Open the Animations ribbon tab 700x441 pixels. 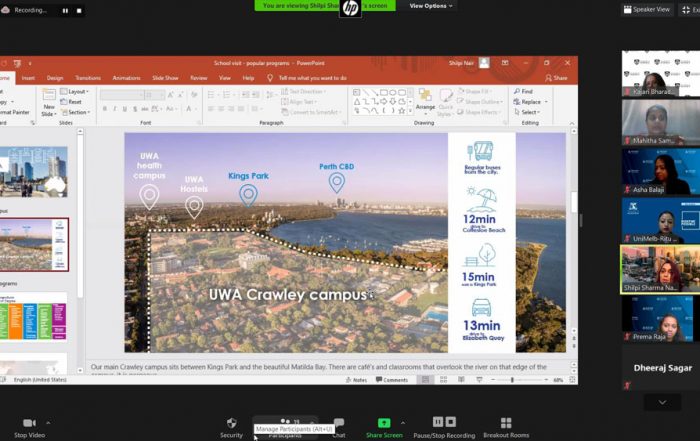tap(126, 78)
